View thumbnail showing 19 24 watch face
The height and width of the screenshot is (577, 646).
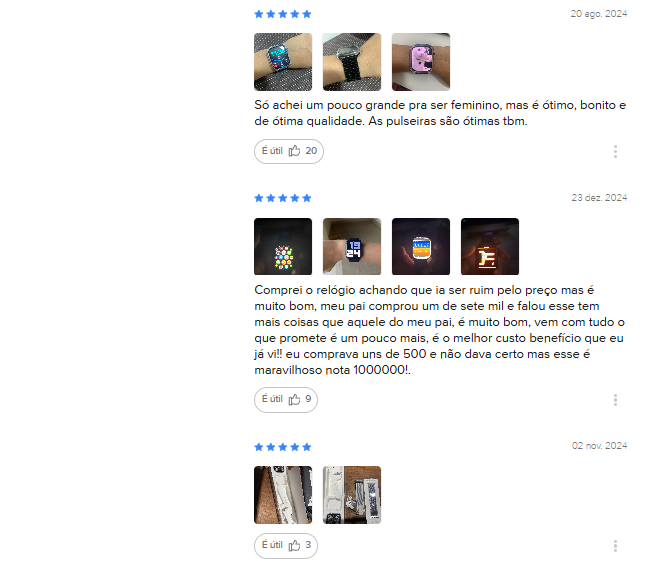click(352, 246)
